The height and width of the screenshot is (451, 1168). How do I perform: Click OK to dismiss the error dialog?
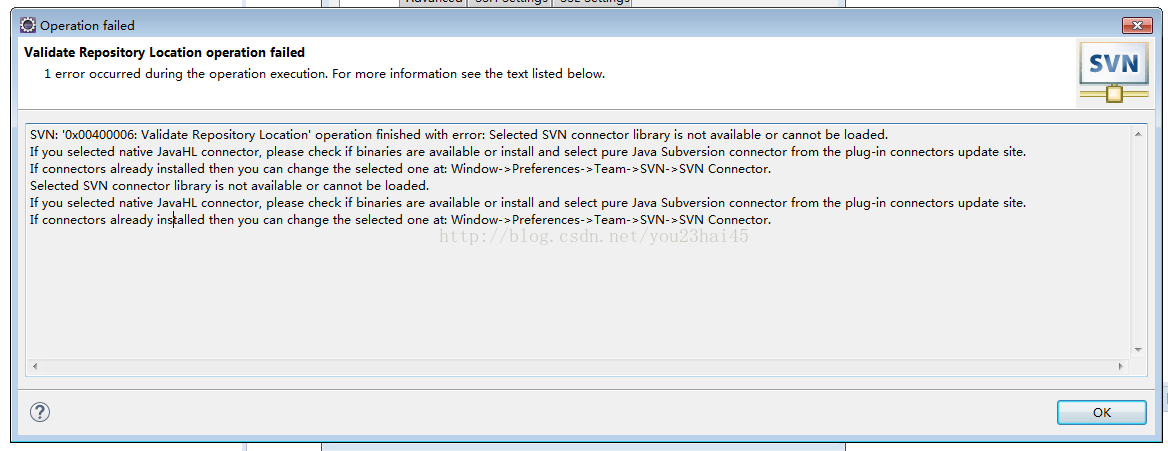(x=1101, y=412)
